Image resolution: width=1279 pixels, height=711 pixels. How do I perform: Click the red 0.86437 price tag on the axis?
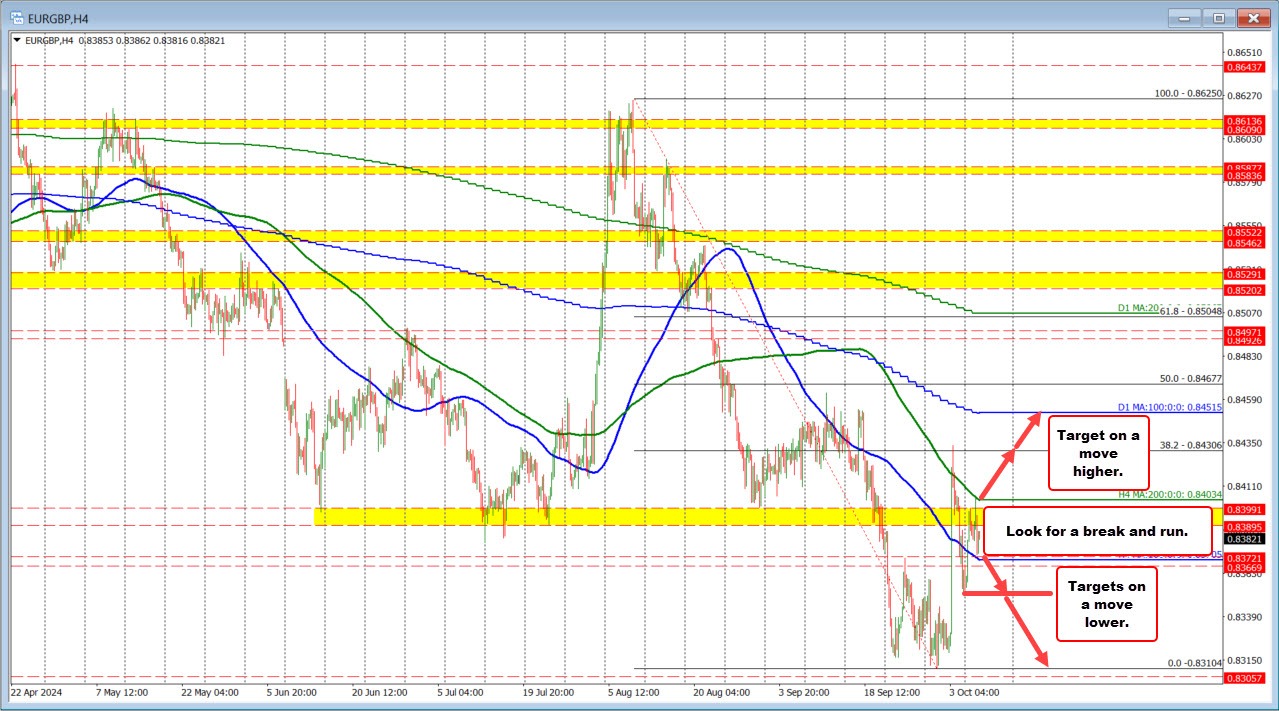click(x=1243, y=67)
